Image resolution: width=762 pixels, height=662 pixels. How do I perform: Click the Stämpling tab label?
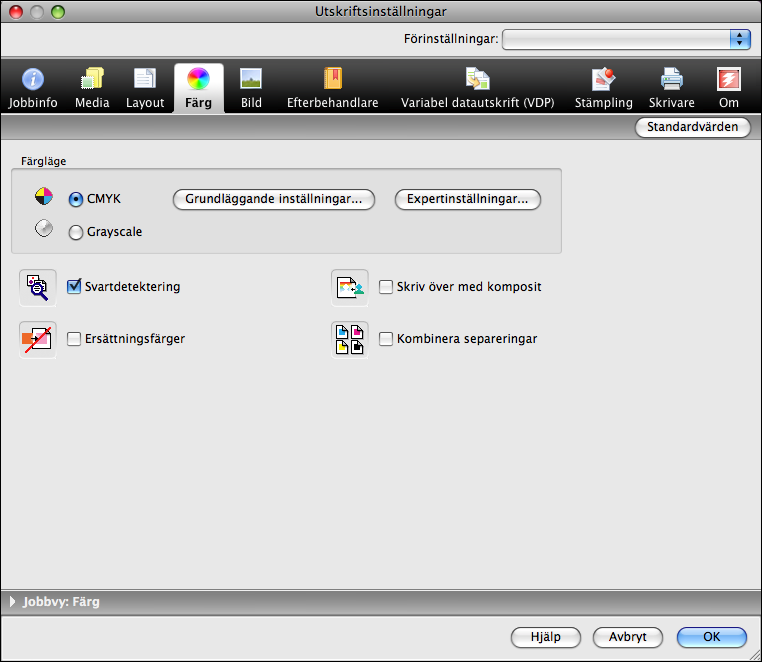(x=604, y=103)
